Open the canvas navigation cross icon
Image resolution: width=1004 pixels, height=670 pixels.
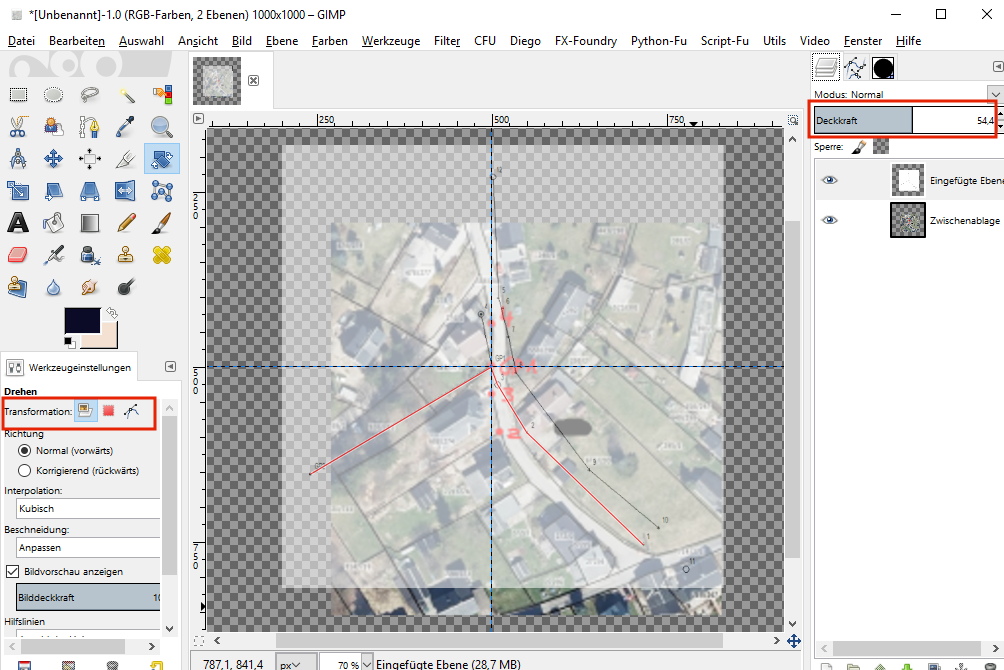point(793,641)
